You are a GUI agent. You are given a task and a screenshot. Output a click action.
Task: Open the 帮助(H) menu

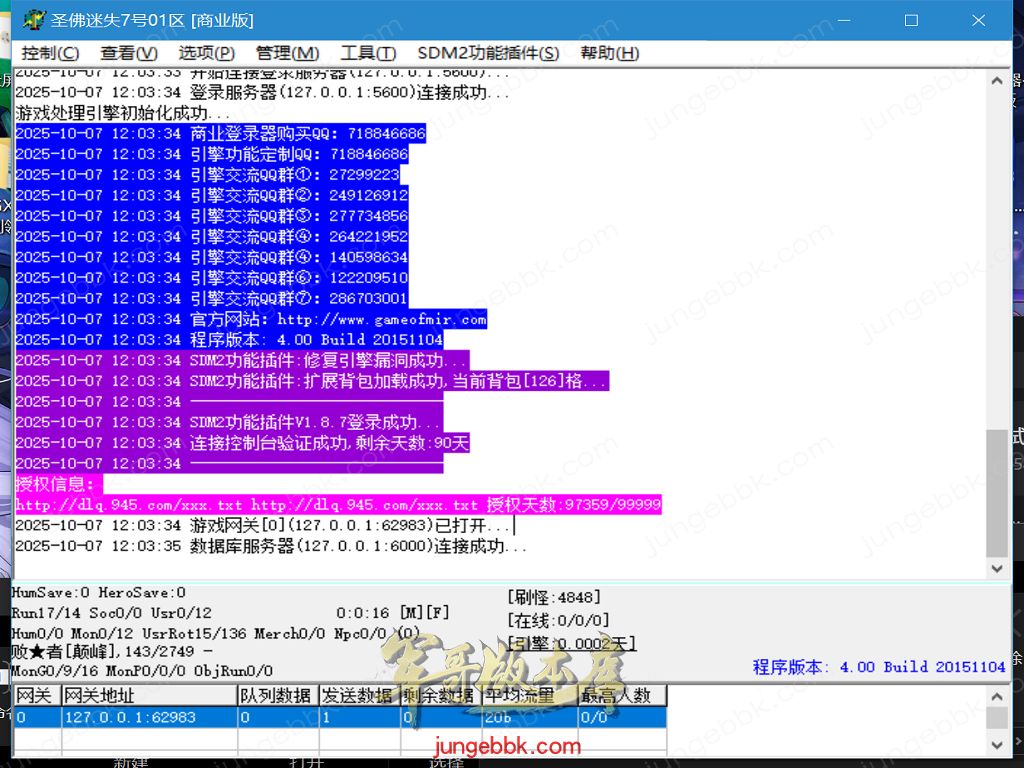609,53
